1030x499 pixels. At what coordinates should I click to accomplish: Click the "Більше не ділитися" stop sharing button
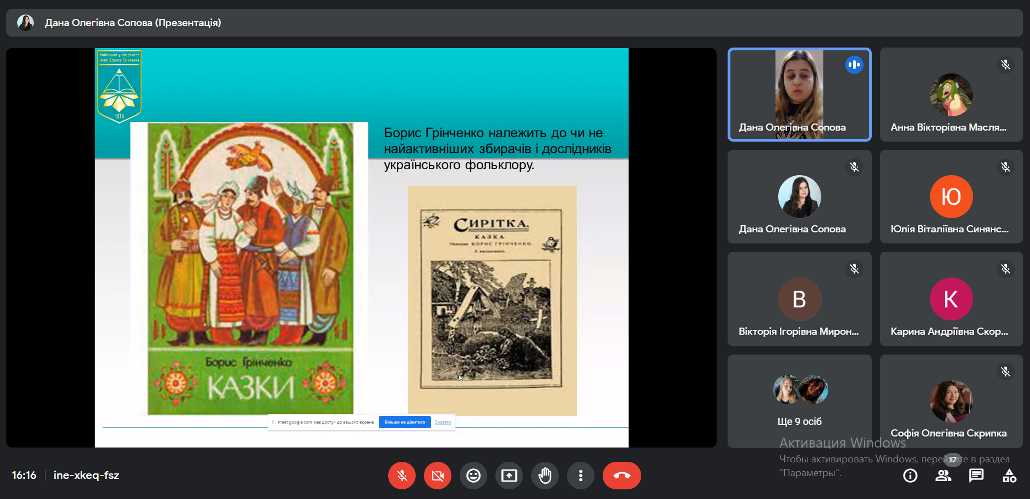click(x=404, y=422)
